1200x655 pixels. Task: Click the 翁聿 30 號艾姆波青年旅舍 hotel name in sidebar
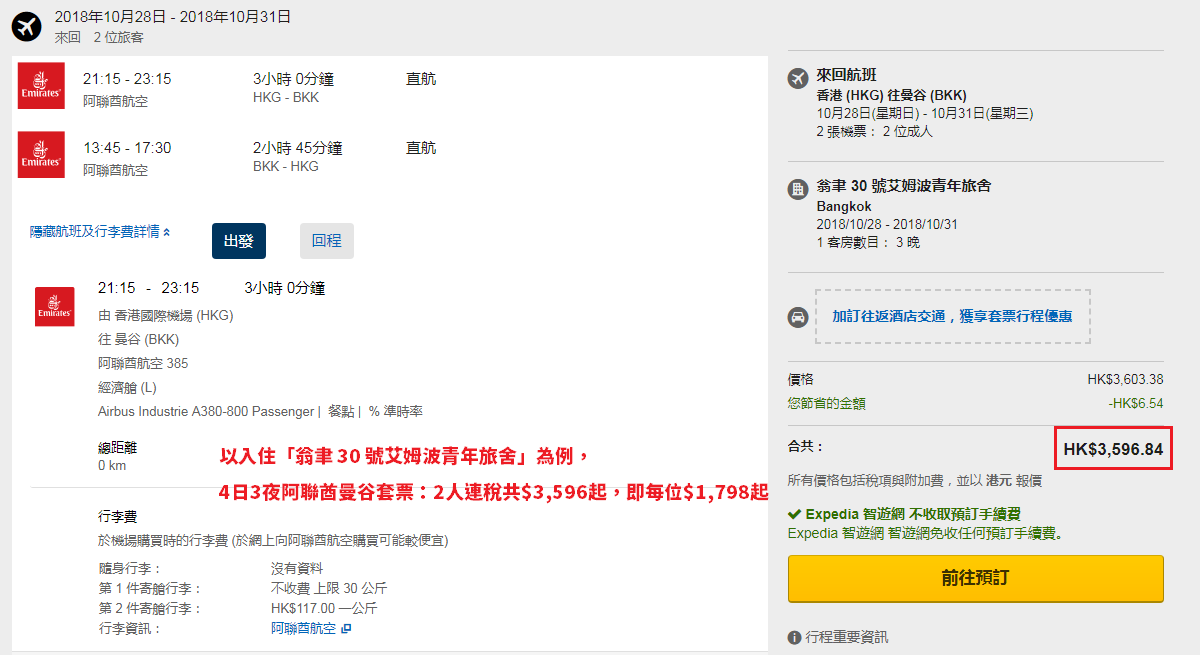[x=904, y=186]
